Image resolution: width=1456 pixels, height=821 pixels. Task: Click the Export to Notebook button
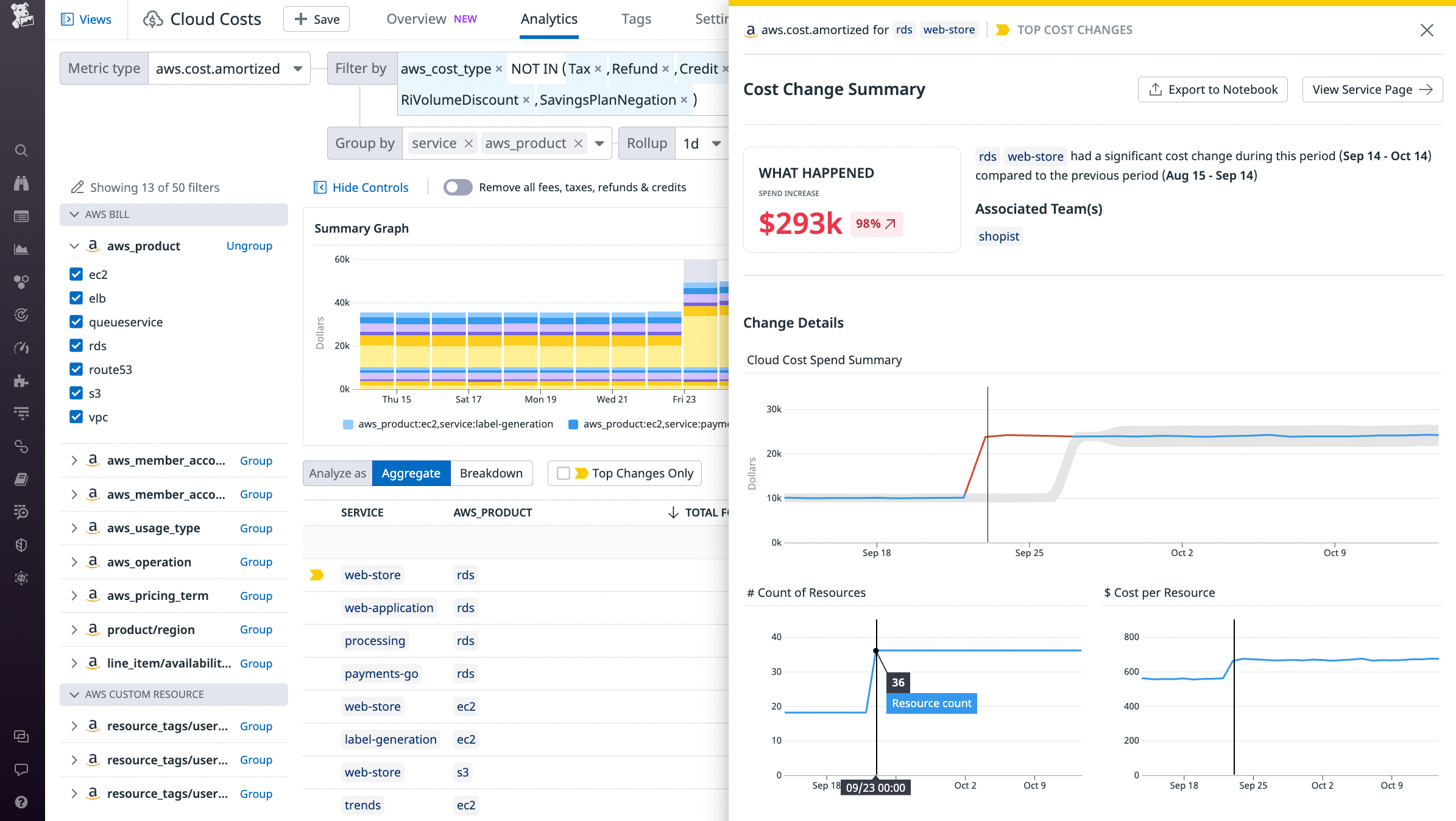(1212, 89)
